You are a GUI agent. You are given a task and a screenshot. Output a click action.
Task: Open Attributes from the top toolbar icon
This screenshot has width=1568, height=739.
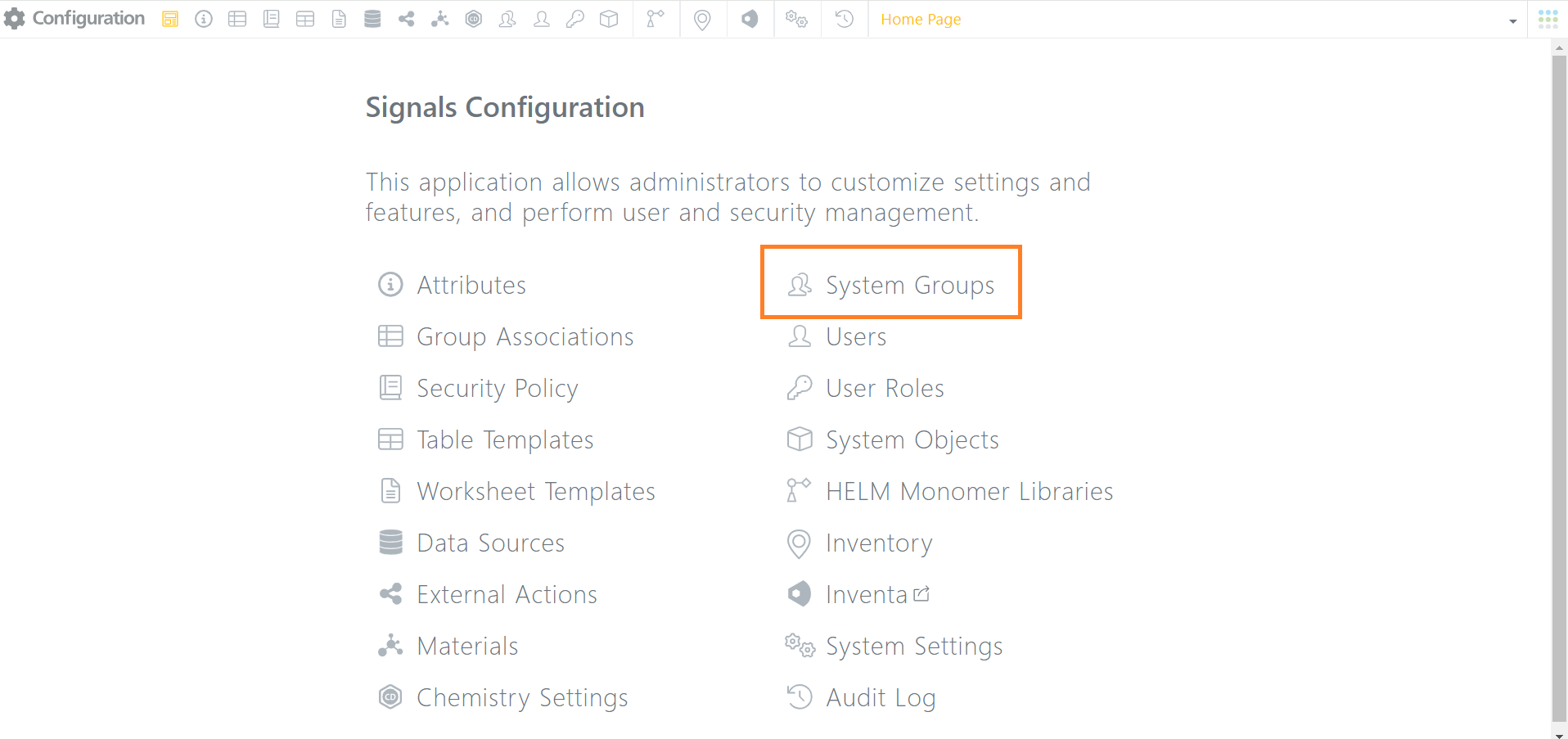coord(204,19)
